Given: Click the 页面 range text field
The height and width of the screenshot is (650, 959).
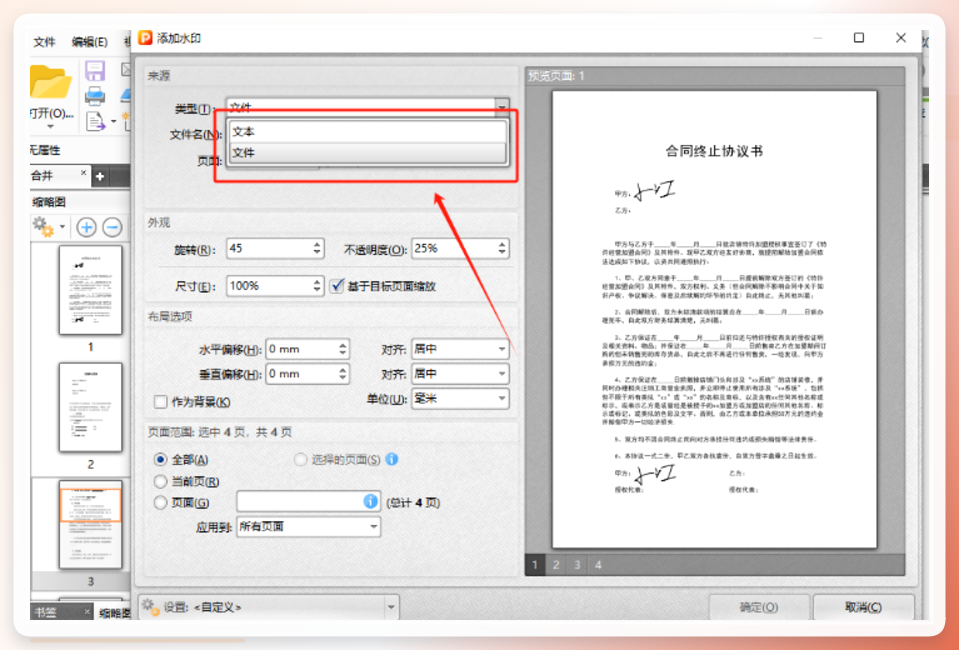Looking at the screenshot, I should pyautogui.click(x=308, y=501).
